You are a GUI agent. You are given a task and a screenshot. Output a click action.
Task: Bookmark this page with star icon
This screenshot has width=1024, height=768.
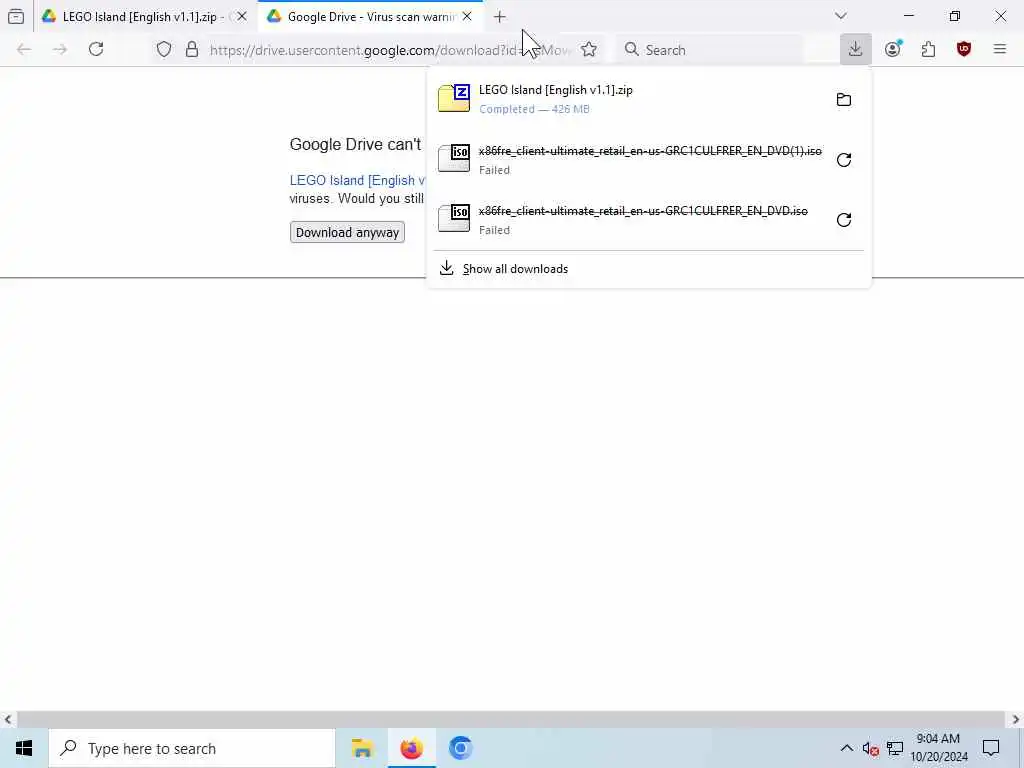click(588, 50)
